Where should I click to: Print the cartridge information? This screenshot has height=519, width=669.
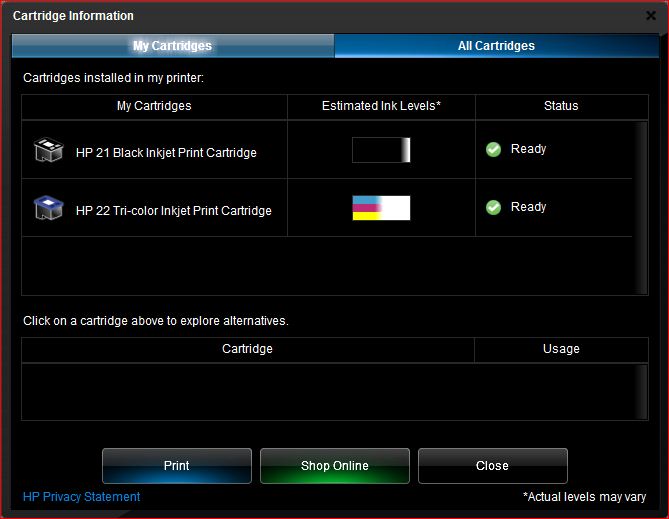point(177,466)
